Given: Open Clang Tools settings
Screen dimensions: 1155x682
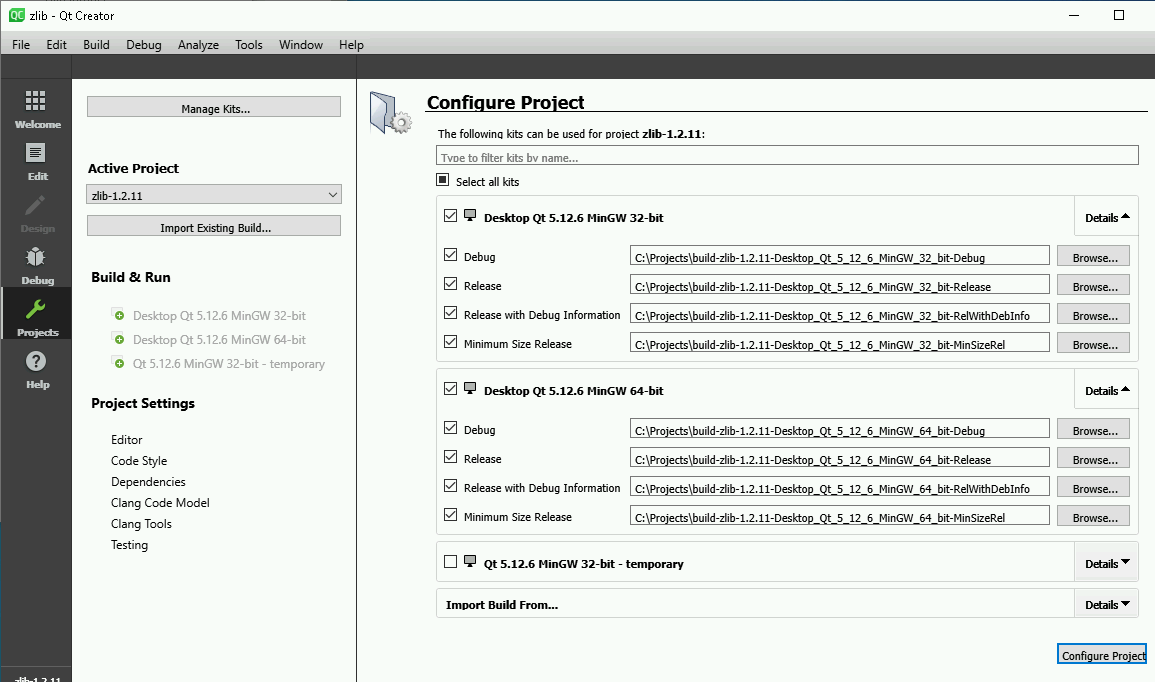Looking at the screenshot, I should pyautogui.click(x=141, y=524).
